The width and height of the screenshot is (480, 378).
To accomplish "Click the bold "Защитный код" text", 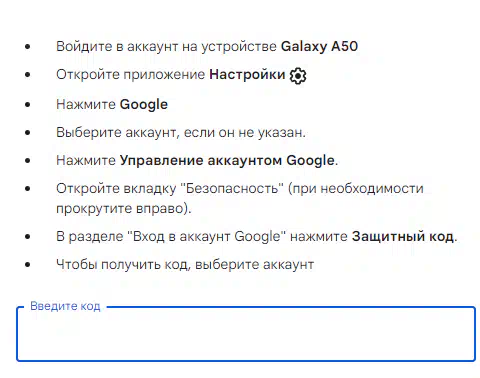I will click(403, 236).
